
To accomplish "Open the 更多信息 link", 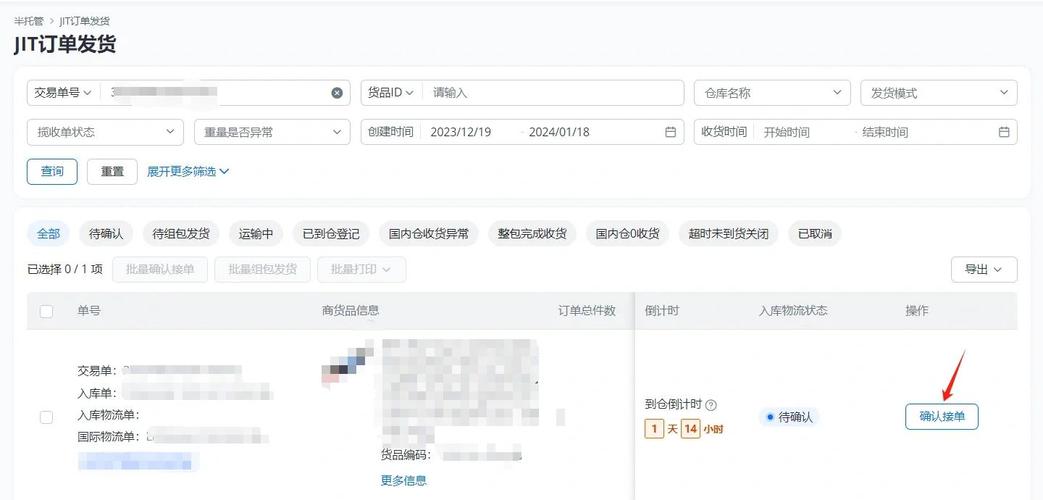I will pyautogui.click(x=404, y=481).
